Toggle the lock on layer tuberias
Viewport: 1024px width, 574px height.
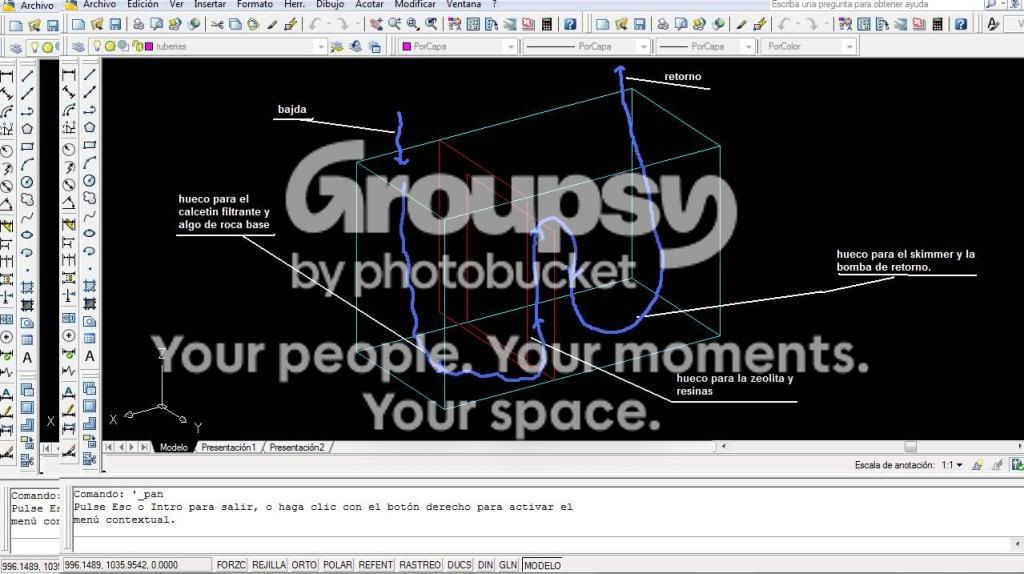click(x=137, y=46)
